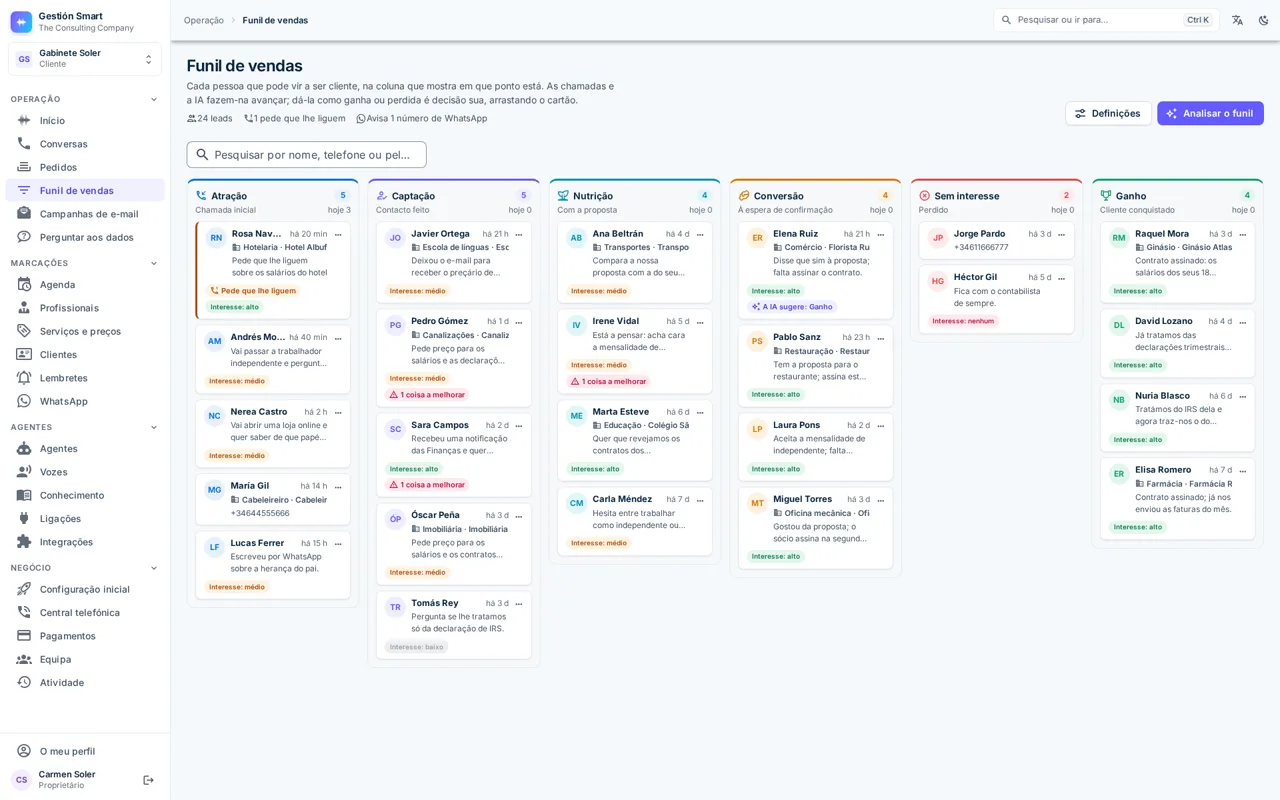
Task: Select the Nerea Castro lead name
Action: [x=259, y=412]
